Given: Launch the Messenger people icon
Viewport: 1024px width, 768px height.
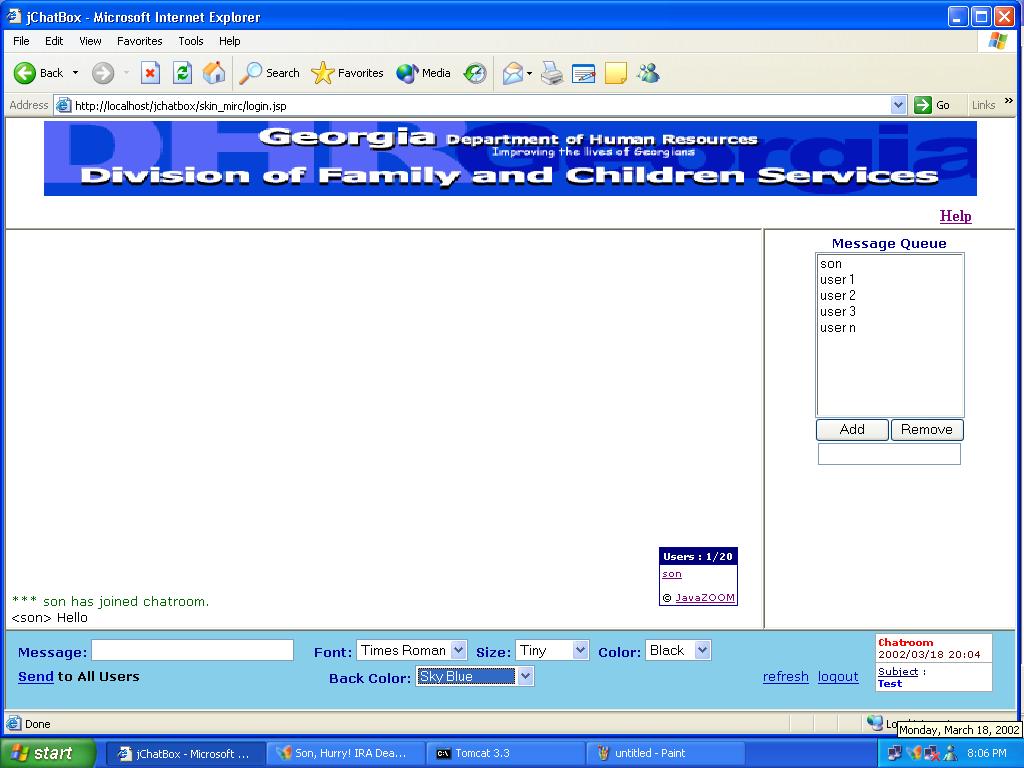Looking at the screenshot, I should pyautogui.click(x=648, y=73).
